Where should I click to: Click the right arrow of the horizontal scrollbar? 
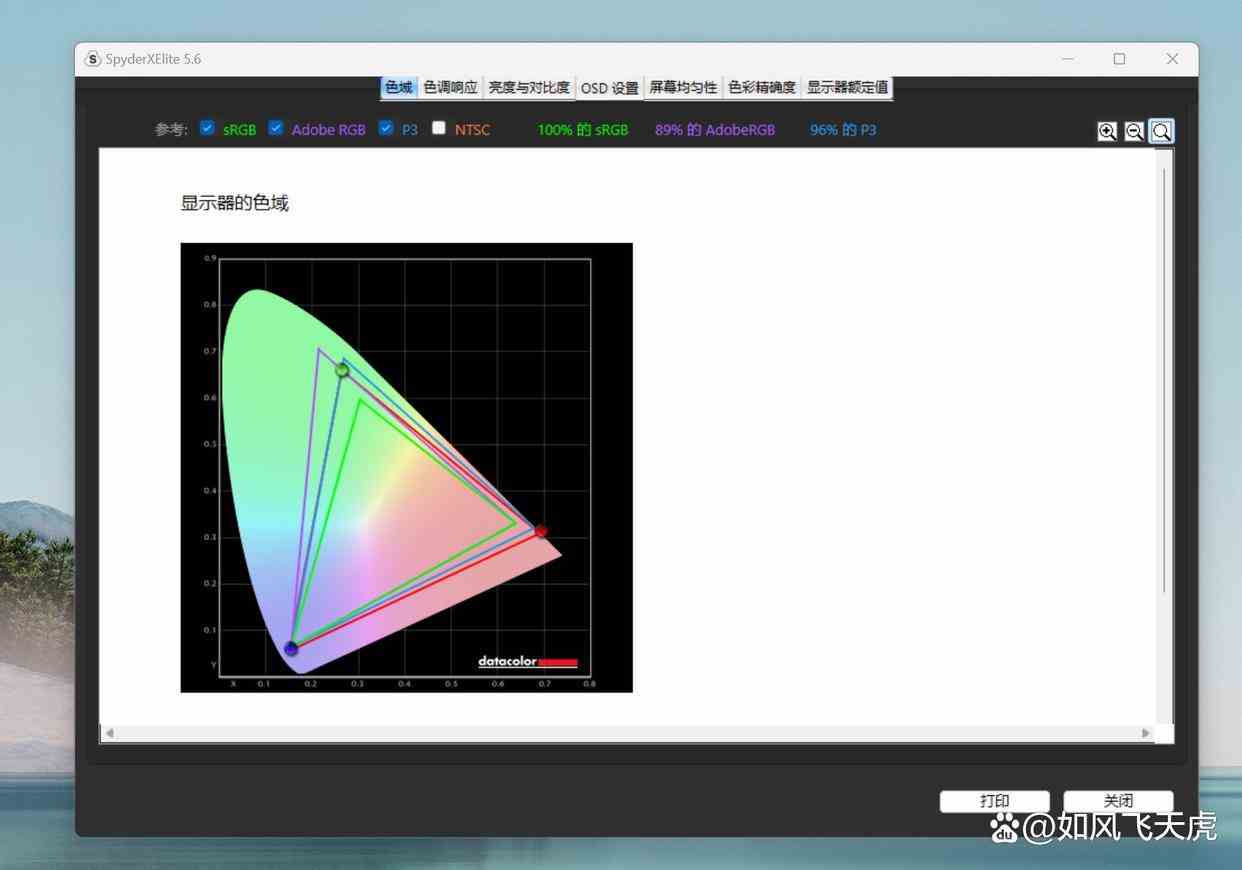tap(1146, 733)
